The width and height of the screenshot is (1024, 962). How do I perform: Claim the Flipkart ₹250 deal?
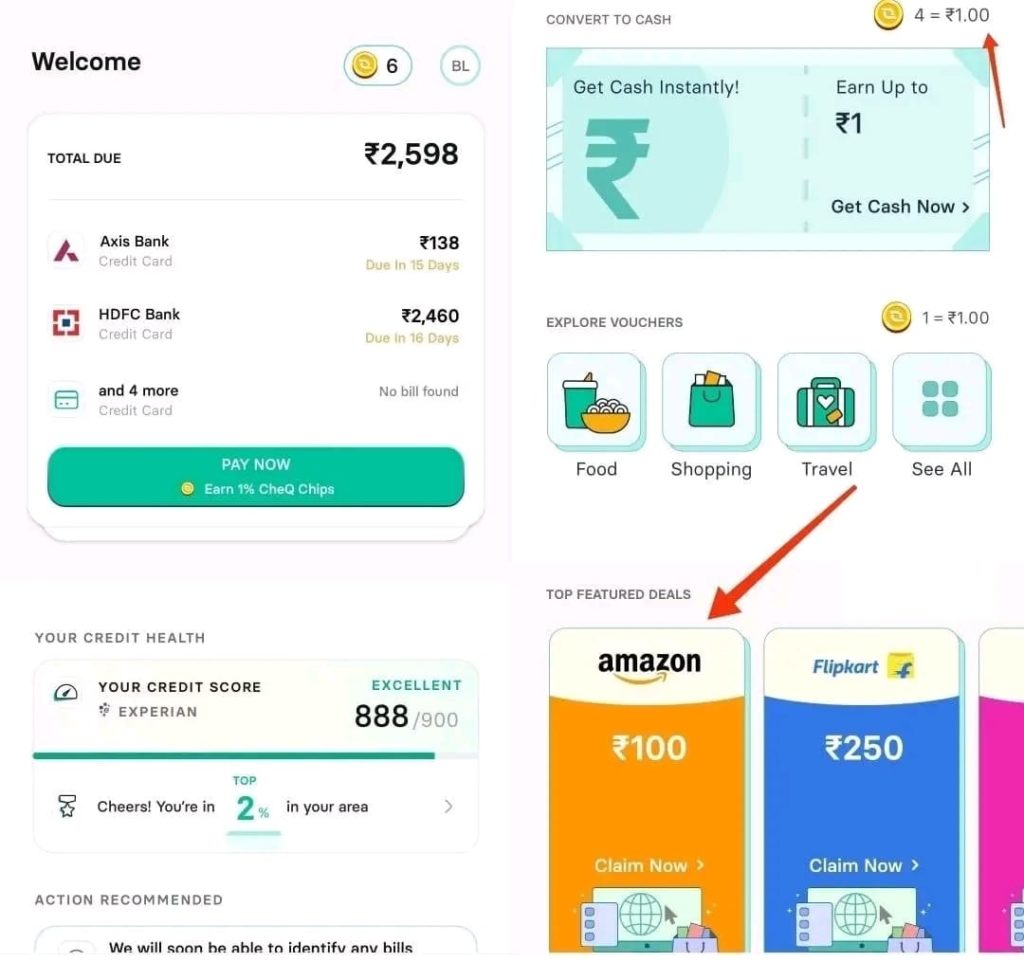coord(863,865)
